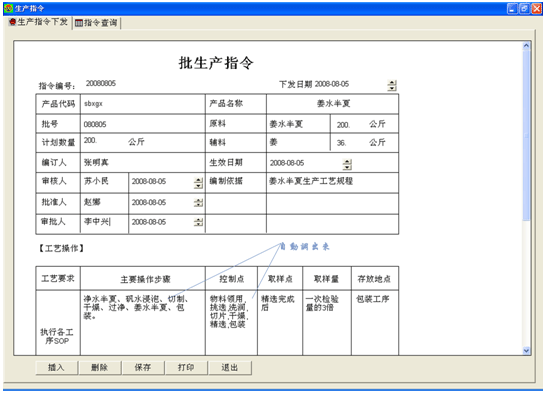Image resolution: width=544 pixels, height=393 pixels.
Task: Click the 存放地点 cell 包装工序
Action: [375, 323]
